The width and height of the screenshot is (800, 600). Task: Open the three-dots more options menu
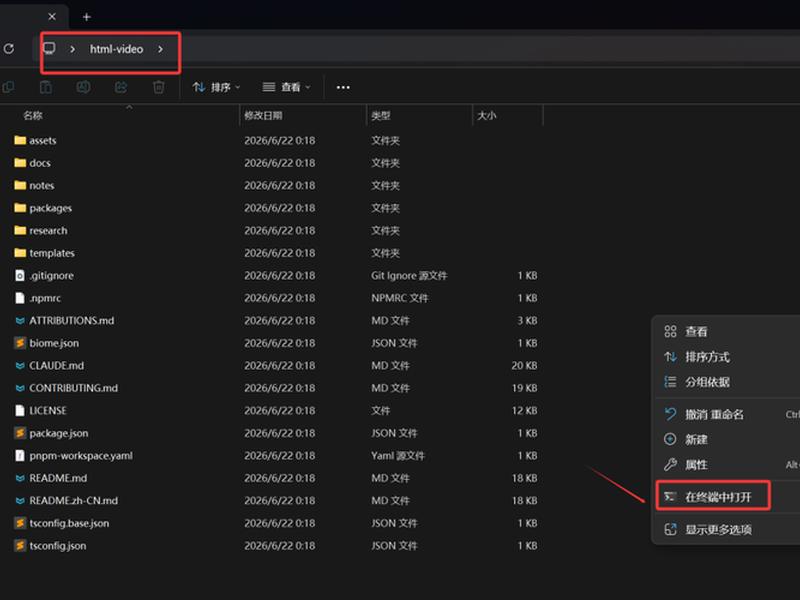[343, 87]
